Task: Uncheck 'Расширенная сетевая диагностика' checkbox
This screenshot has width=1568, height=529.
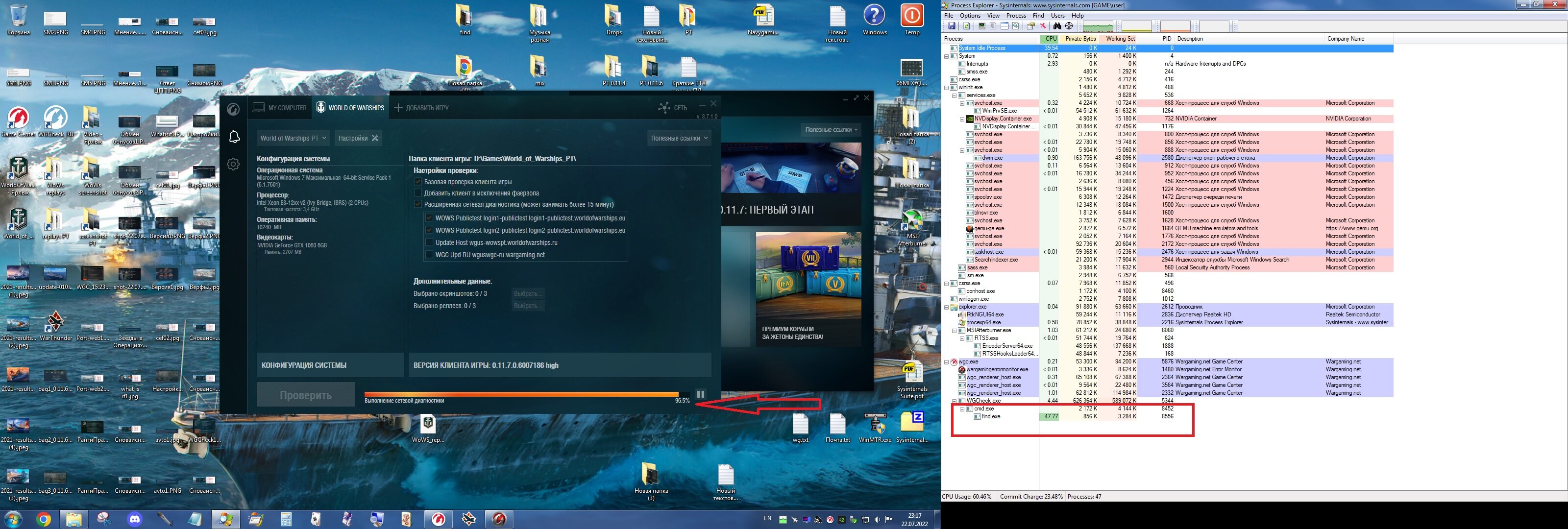Action: point(417,205)
